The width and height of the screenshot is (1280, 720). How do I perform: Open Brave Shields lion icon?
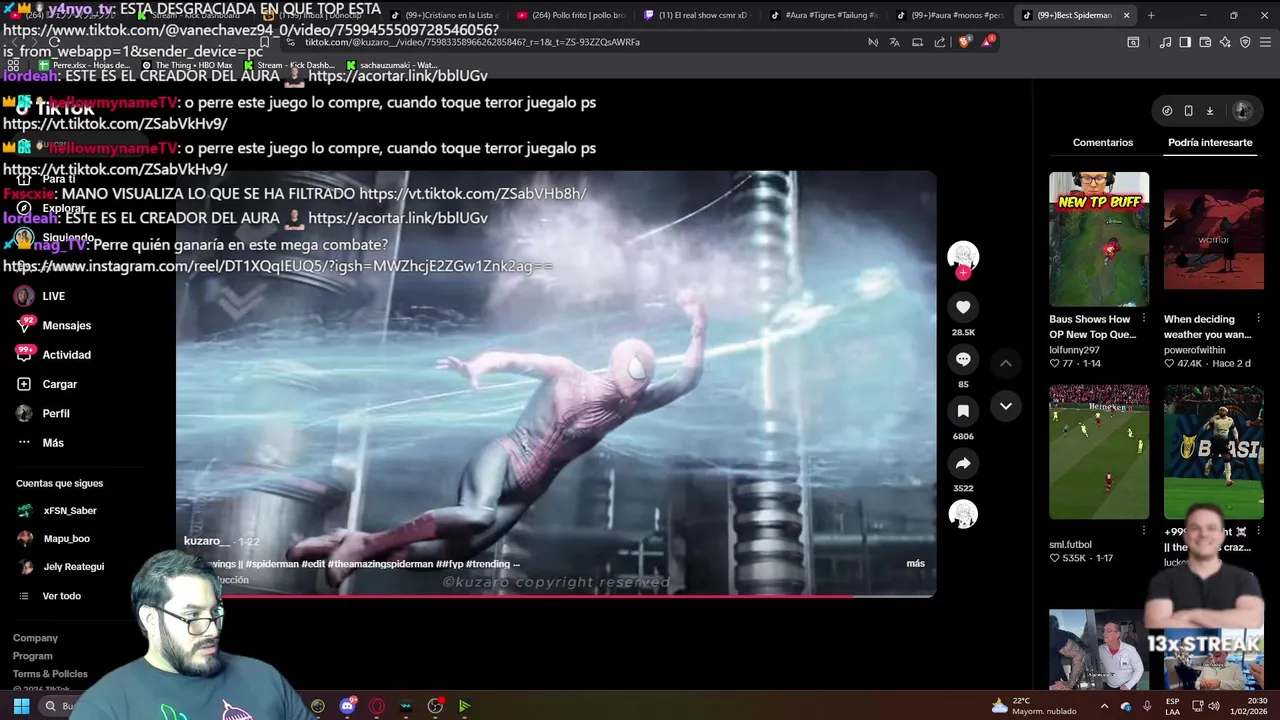(964, 42)
